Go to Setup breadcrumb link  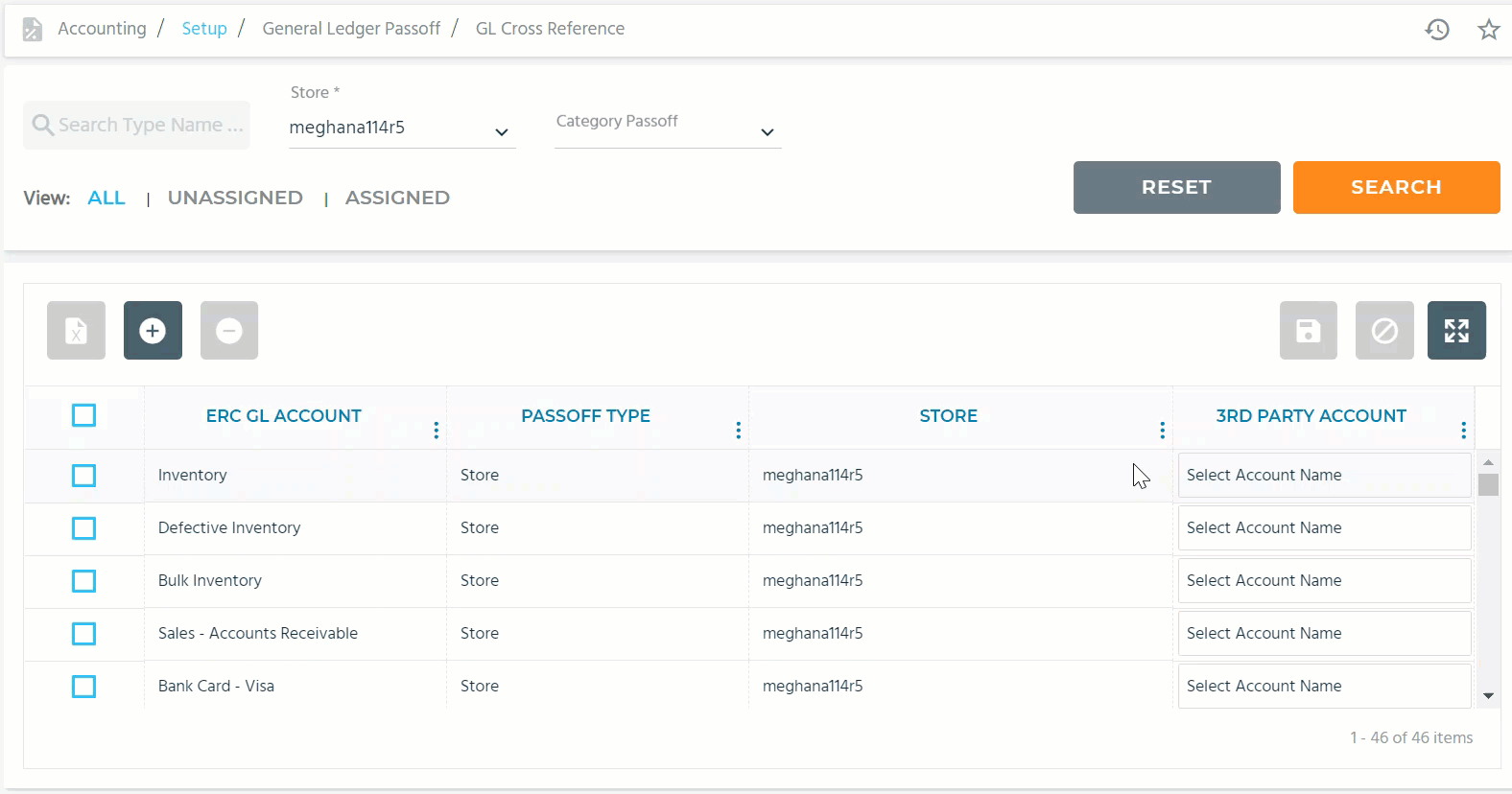point(204,29)
